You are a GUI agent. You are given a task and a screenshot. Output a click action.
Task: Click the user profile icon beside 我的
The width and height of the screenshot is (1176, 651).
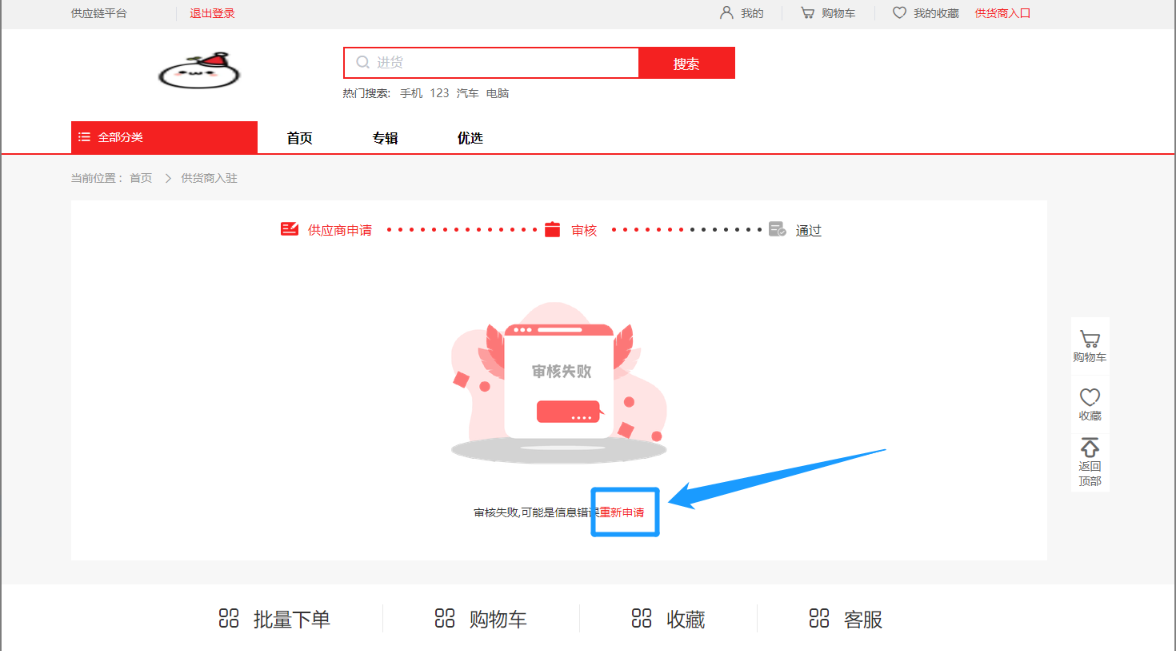[x=727, y=13]
